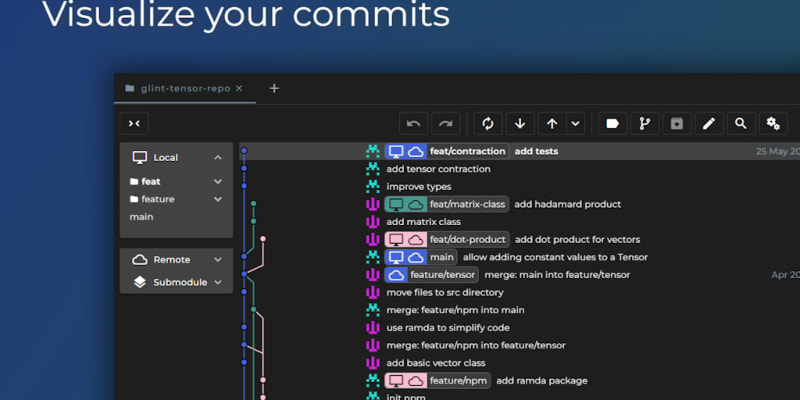This screenshot has width=800, height=400.
Task: Click cloud icon on feature/npm badge
Action: click(416, 381)
